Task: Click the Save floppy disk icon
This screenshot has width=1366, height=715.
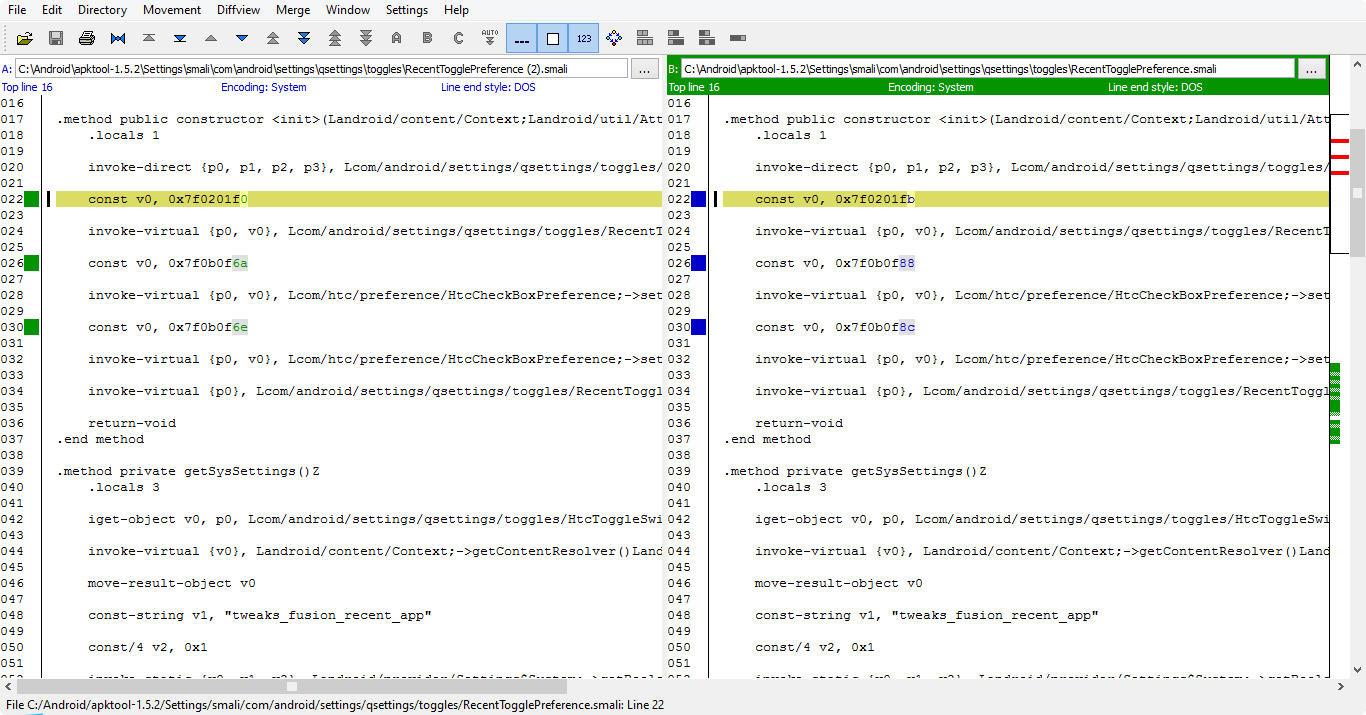Action: point(56,38)
